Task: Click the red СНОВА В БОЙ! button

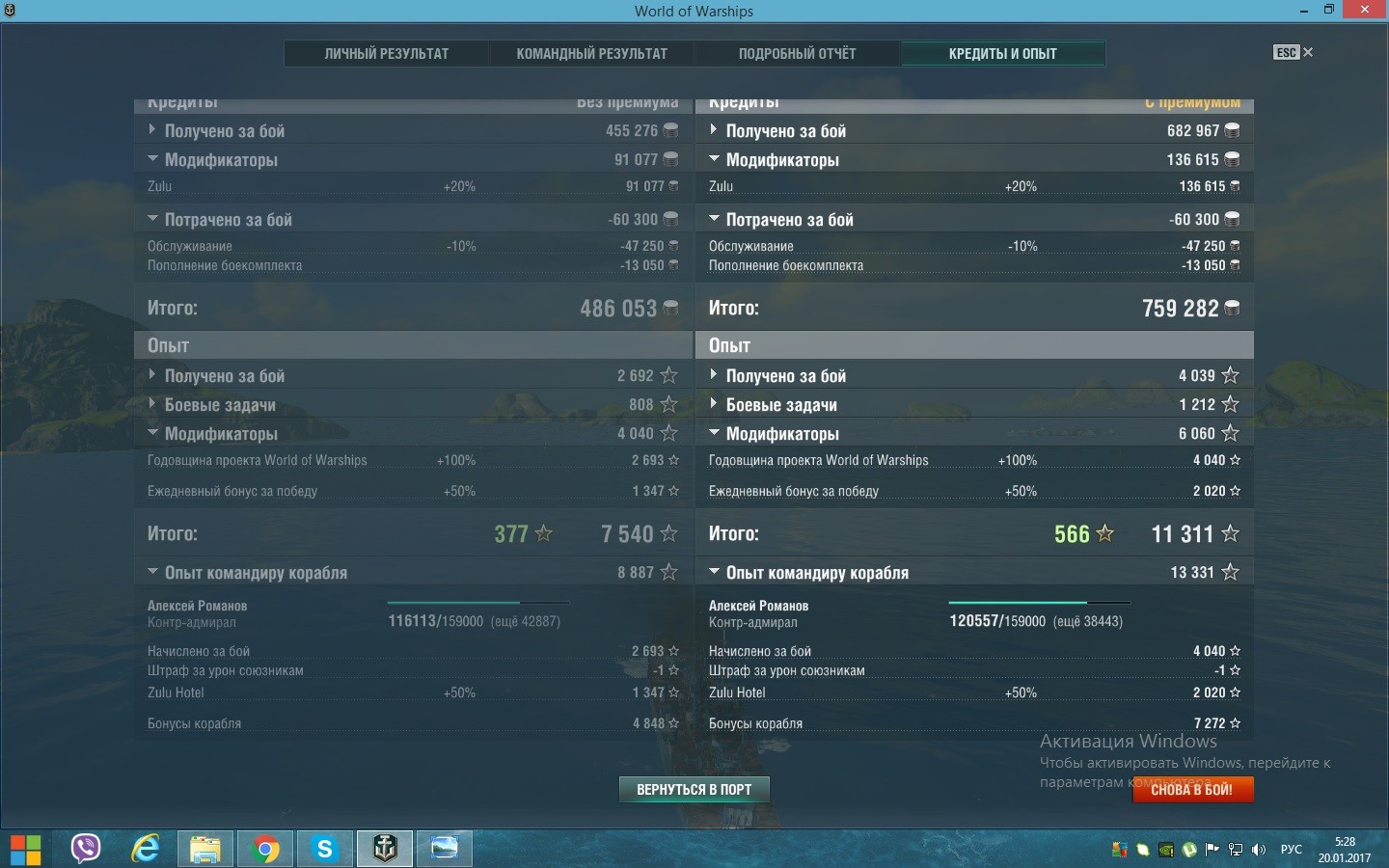Action: click(1192, 790)
